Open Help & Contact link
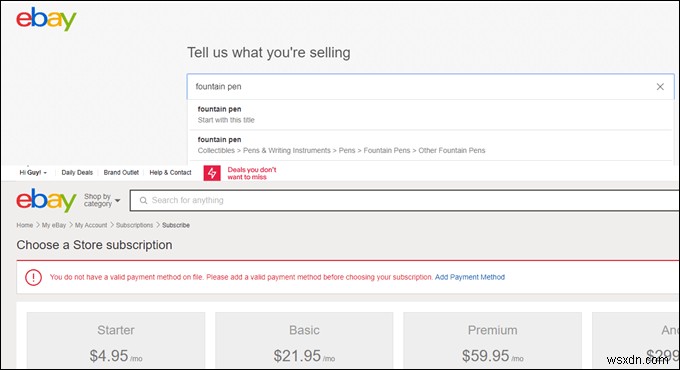 pos(170,173)
